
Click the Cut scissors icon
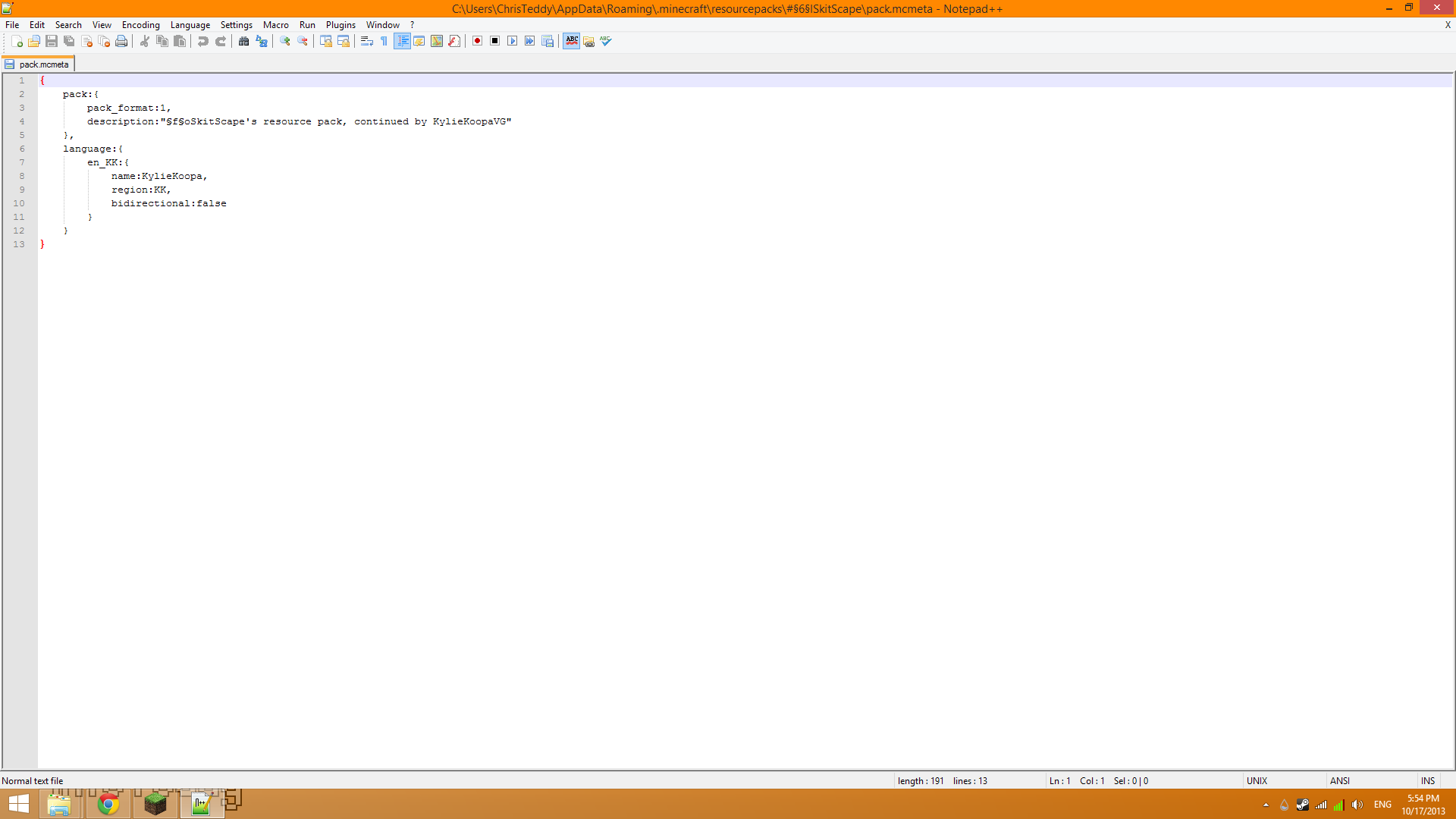pos(145,41)
